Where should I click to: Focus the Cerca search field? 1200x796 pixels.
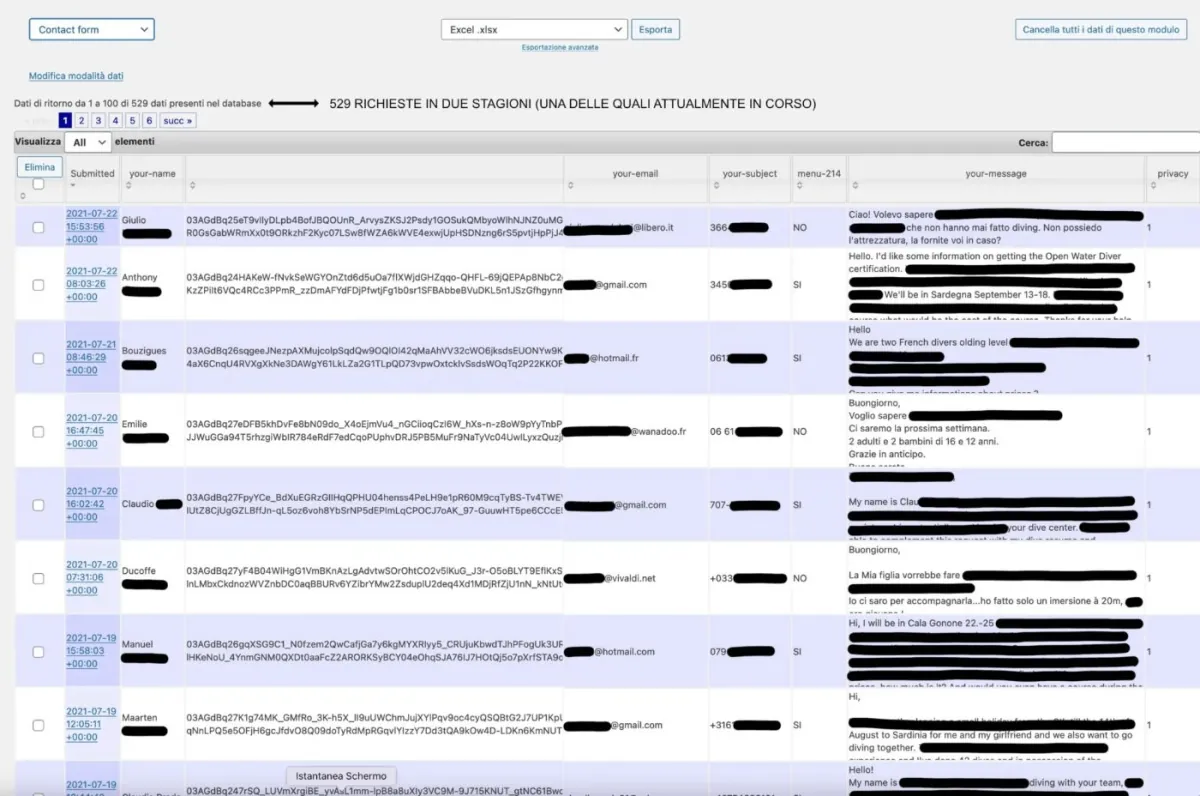pos(1125,143)
